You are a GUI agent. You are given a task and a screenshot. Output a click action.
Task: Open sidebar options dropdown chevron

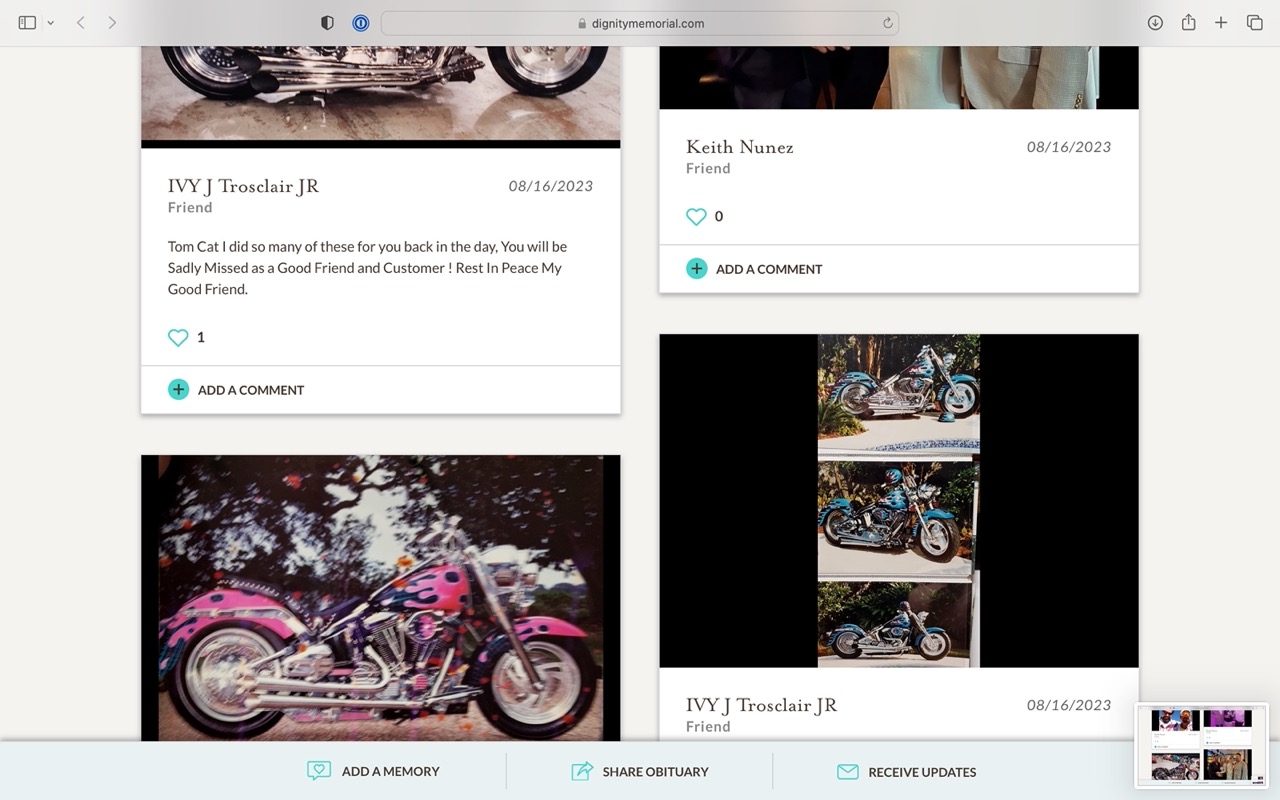coord(50,23)
